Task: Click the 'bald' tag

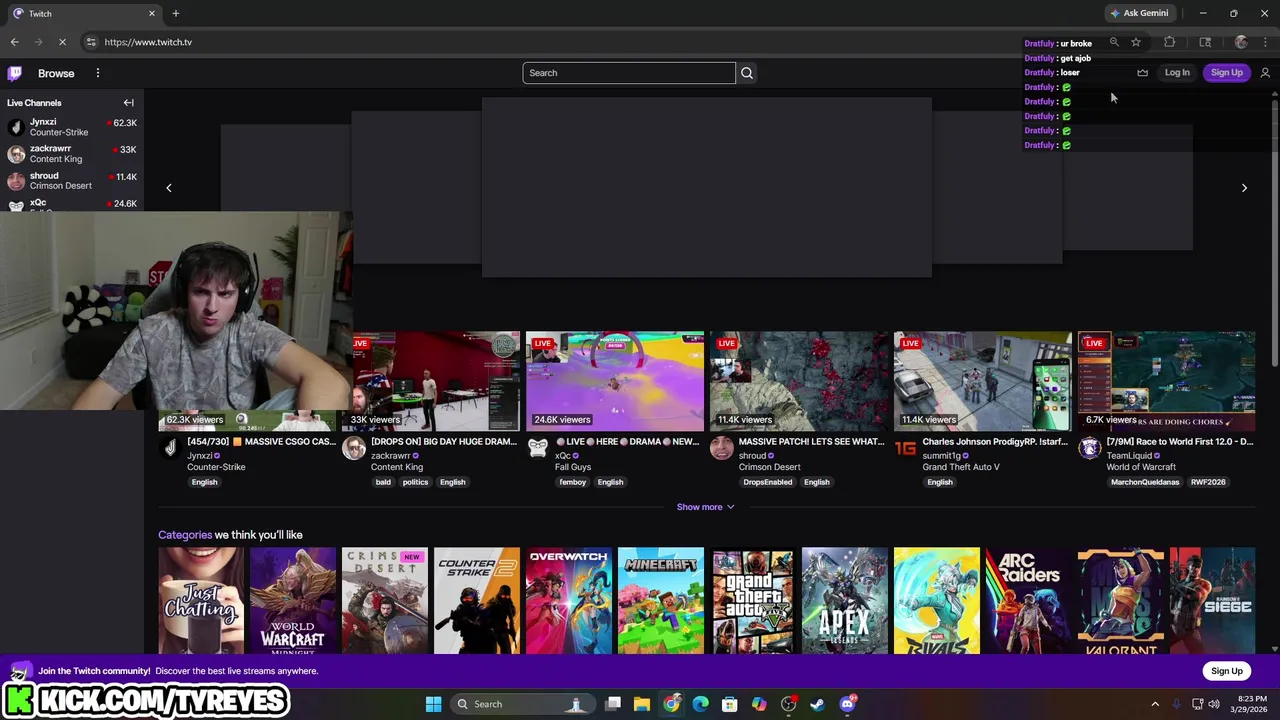Action: point(383,482)
